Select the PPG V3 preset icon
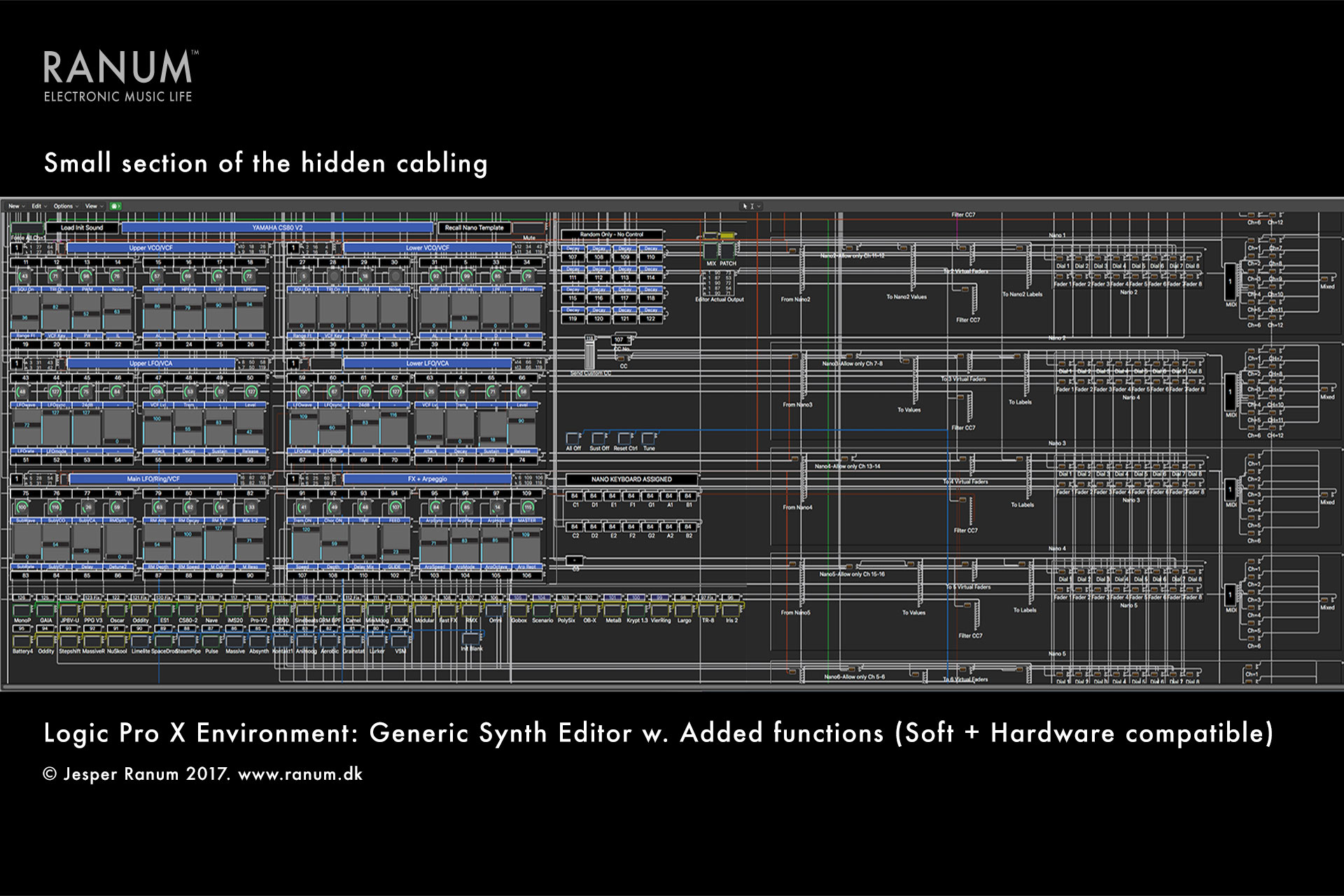Viewport: 1344px width, 896px height. click(x=93, y=610)
